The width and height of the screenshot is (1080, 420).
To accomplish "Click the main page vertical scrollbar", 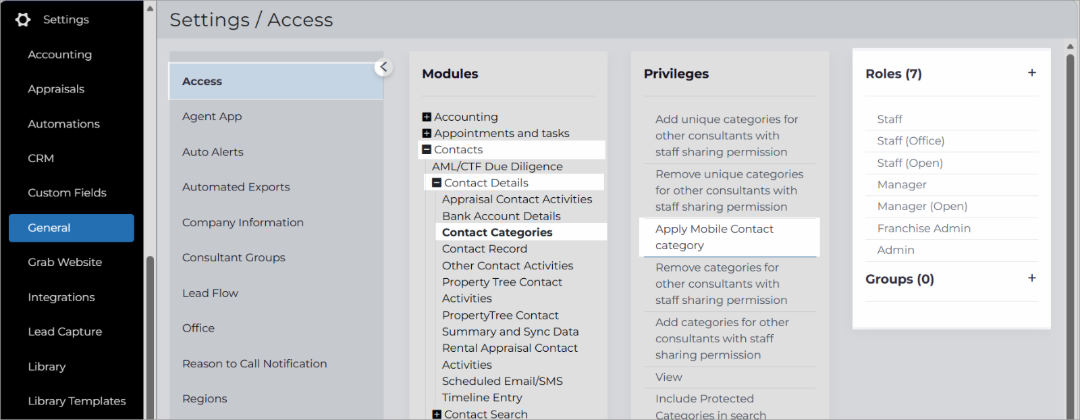I will [x=1072, y=234].
